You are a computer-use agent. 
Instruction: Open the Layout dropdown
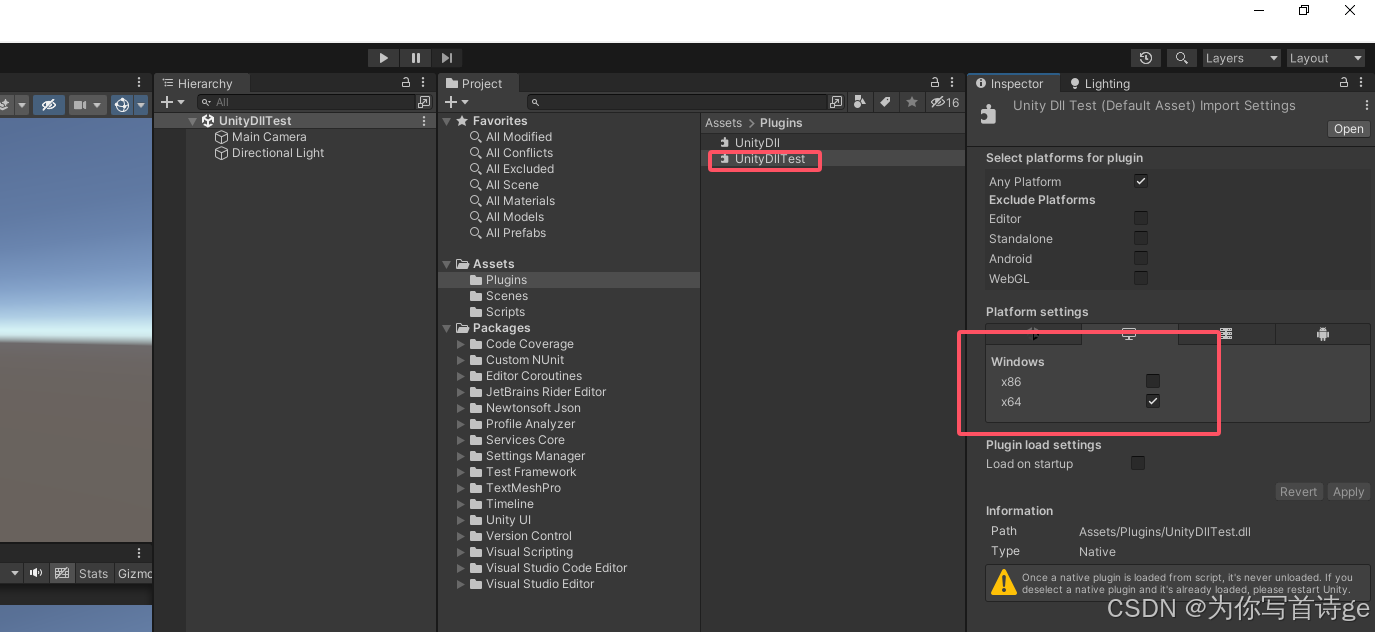tap(1325, 58)
